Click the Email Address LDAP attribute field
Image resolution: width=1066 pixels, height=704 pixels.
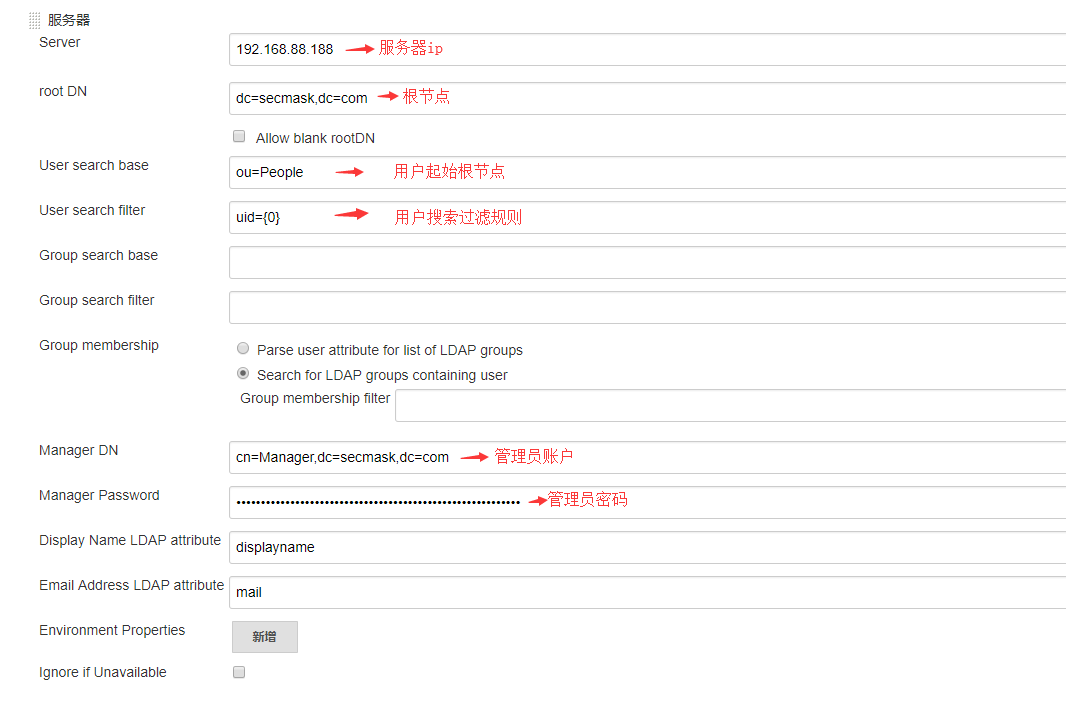600,592
